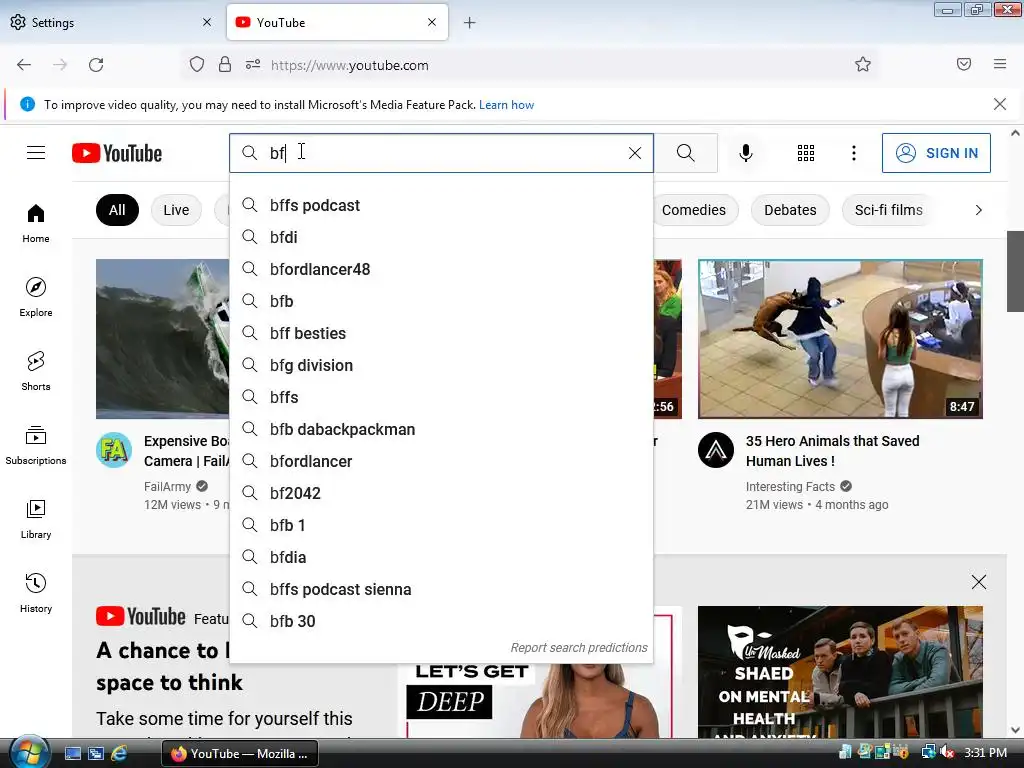Image resolution: width=1024 pixels, height=768 pixels.
Task: Open the YouTube hamburger guide menu
Action: (36, 153)
